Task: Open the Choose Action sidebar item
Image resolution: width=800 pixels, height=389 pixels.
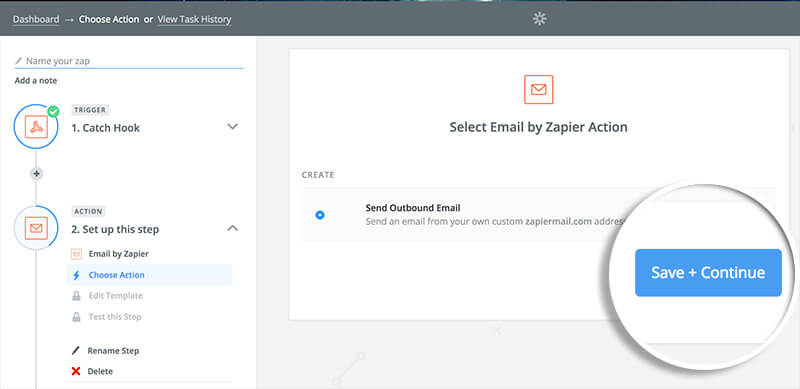Action: coord(149,275)
